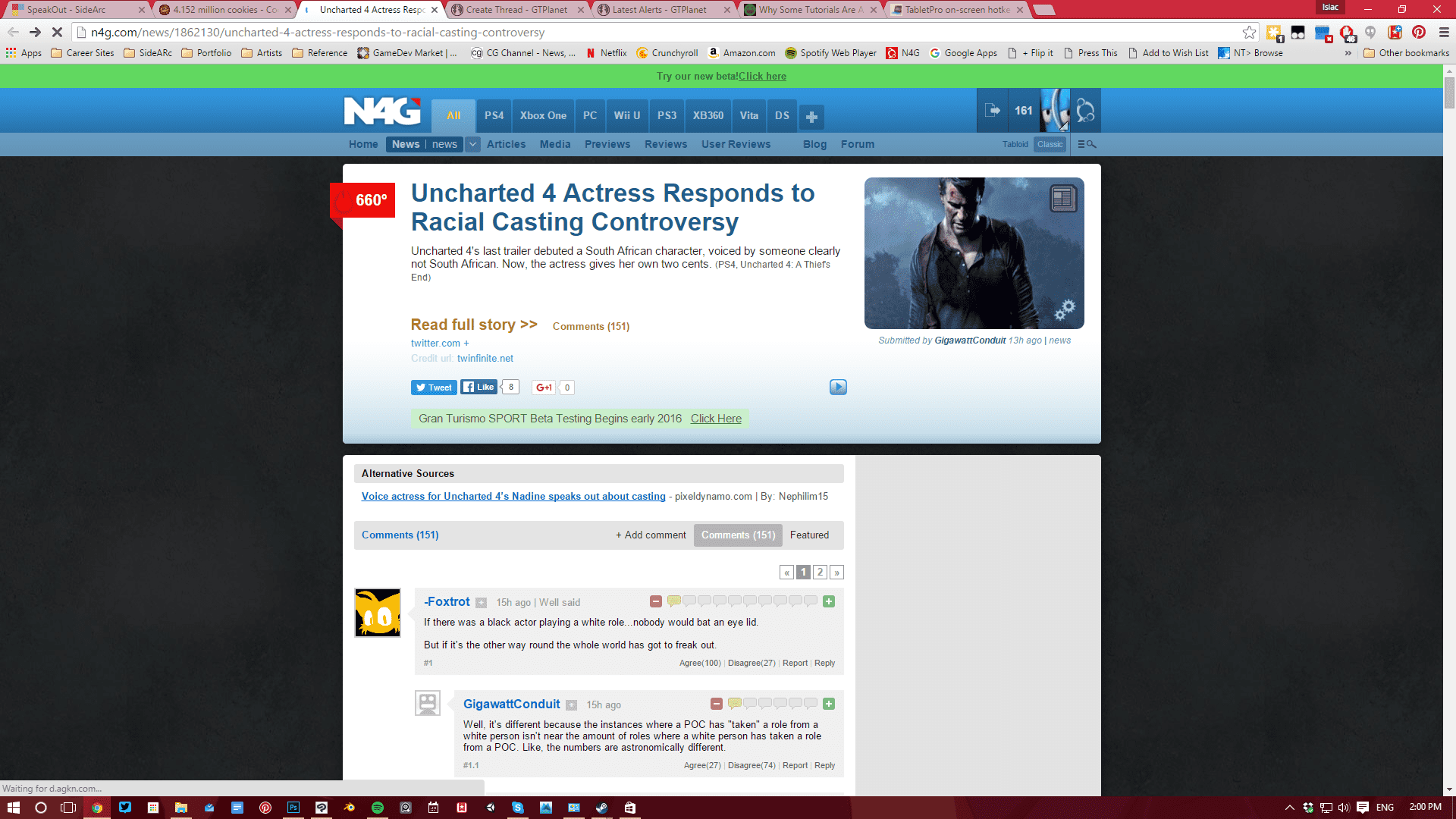This screenshot has height=819, width=1456.
Task: Select the Xbox One platform tab
Action: [543, 115]
